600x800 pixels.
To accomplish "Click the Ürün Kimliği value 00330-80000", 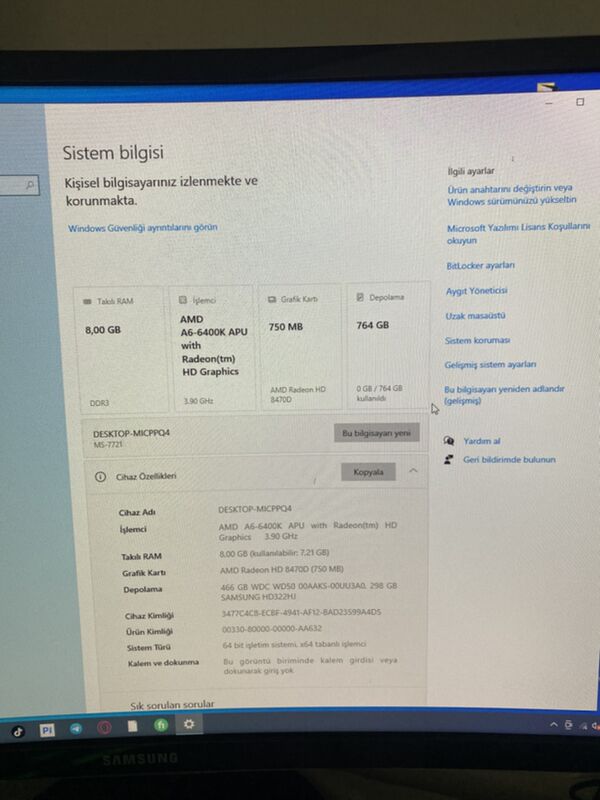I will pos(272,629).
